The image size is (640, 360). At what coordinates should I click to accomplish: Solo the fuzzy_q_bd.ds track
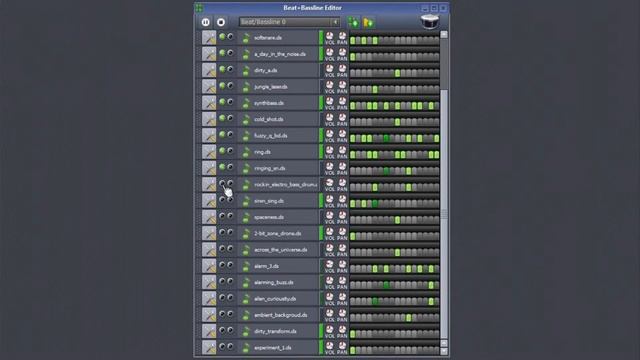[x=230, y=135]
